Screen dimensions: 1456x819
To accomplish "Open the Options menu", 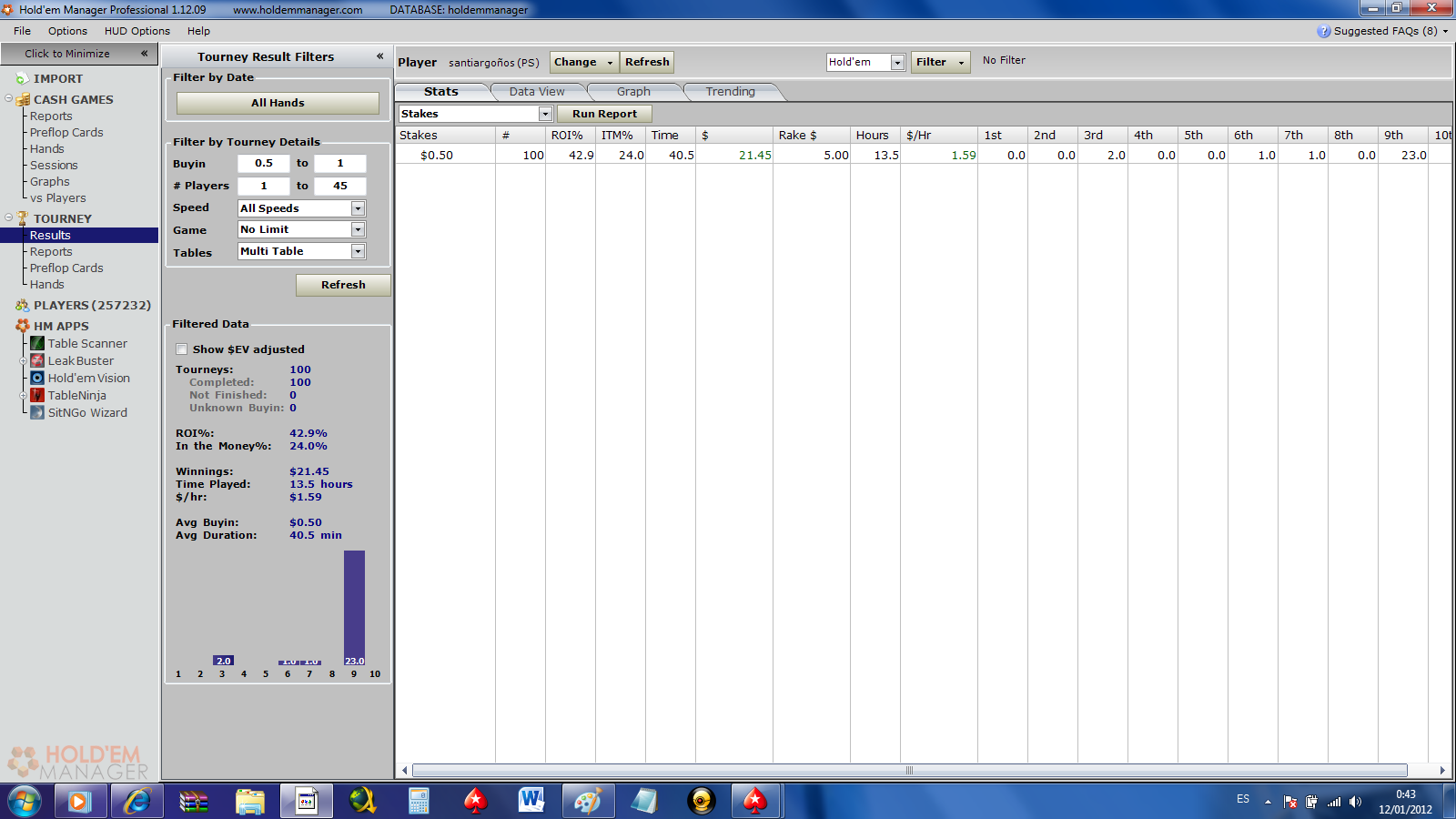I will (67, 31).
